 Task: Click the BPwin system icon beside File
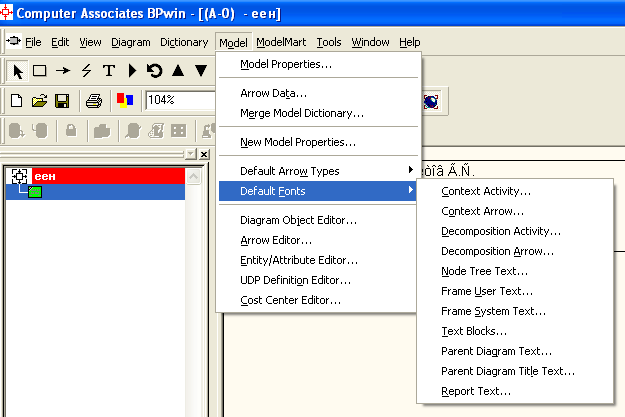click(x=13, y=41)
